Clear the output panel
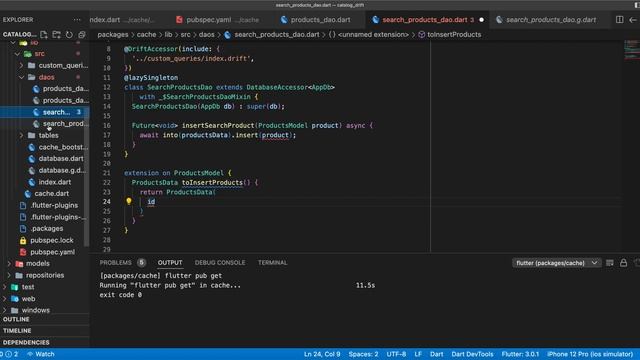 click(x=609, y=263)
